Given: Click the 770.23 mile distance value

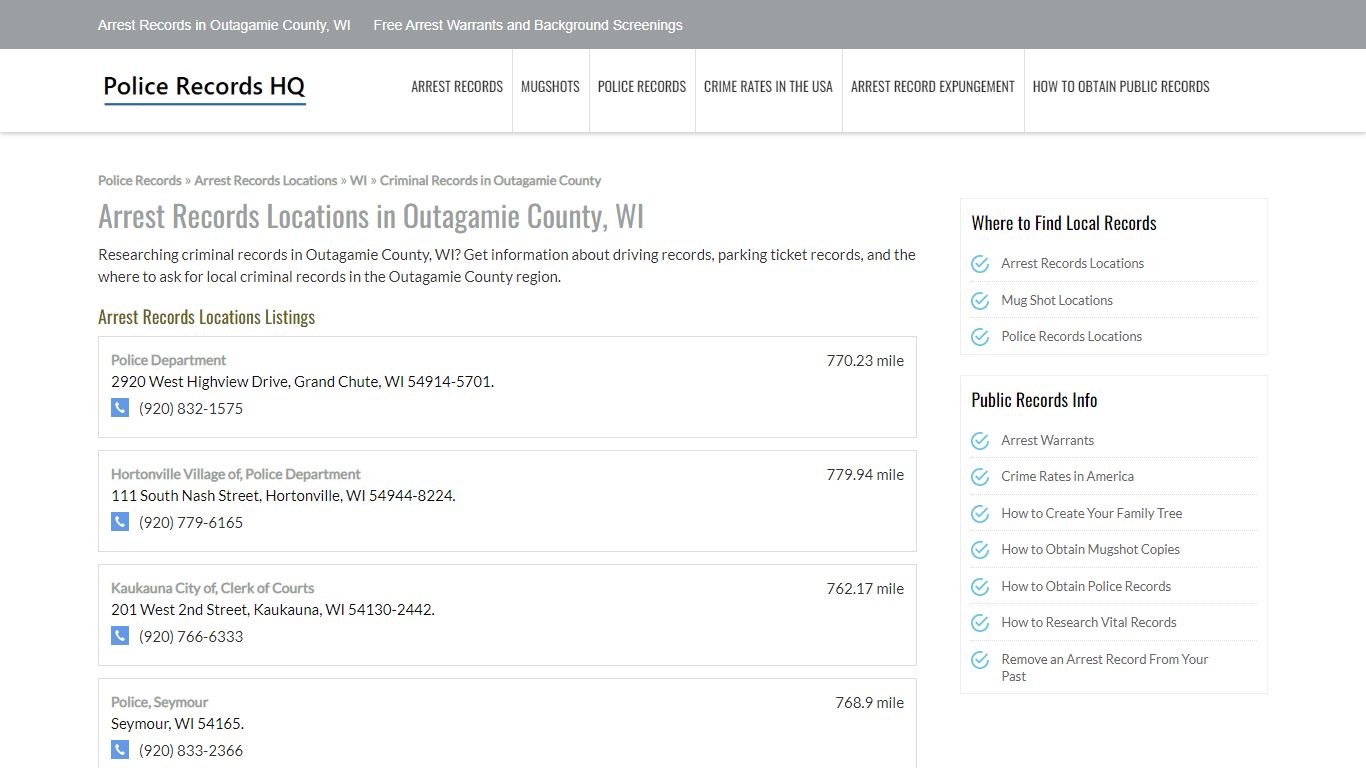Looking at the screenshot, I should pos(865,360).
